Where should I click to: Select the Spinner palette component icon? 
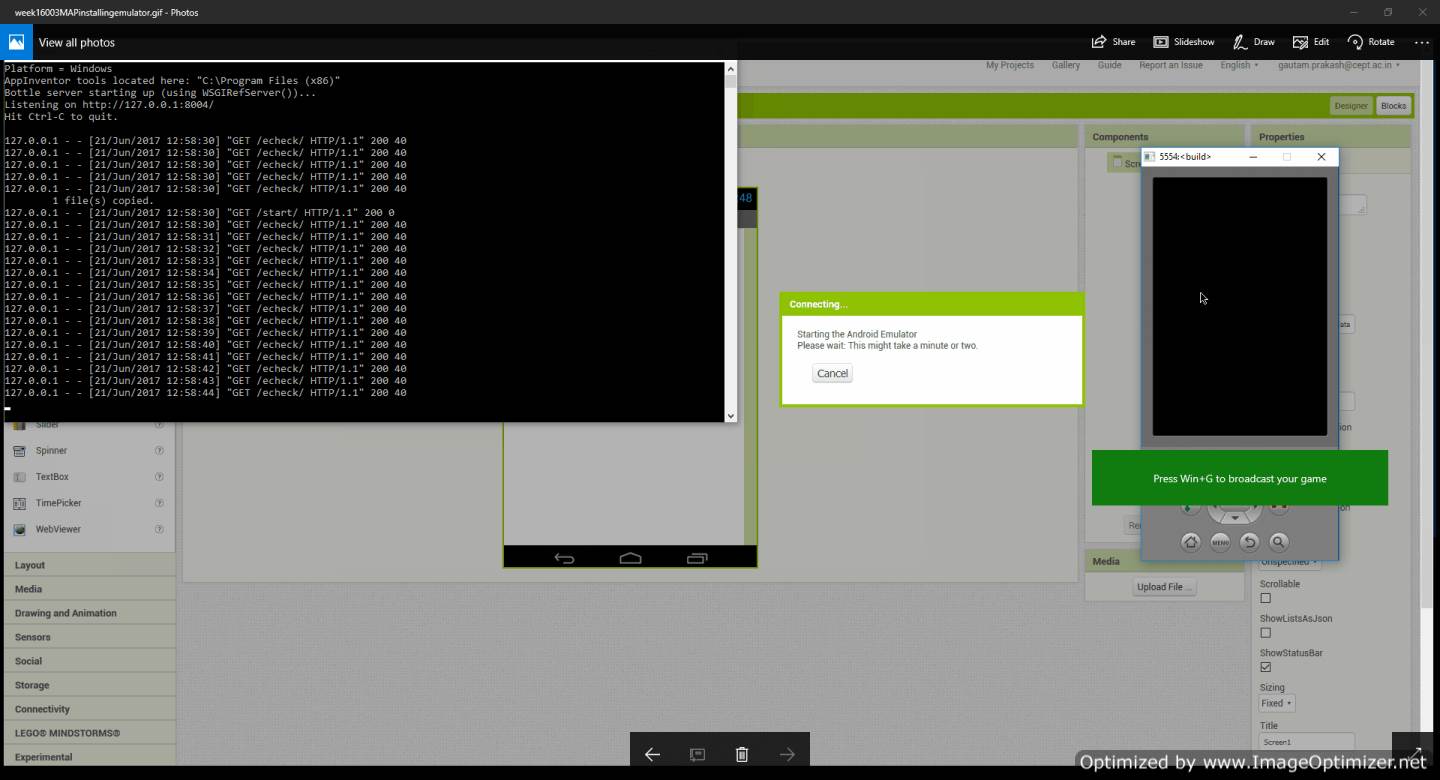[x=19, y=451]
